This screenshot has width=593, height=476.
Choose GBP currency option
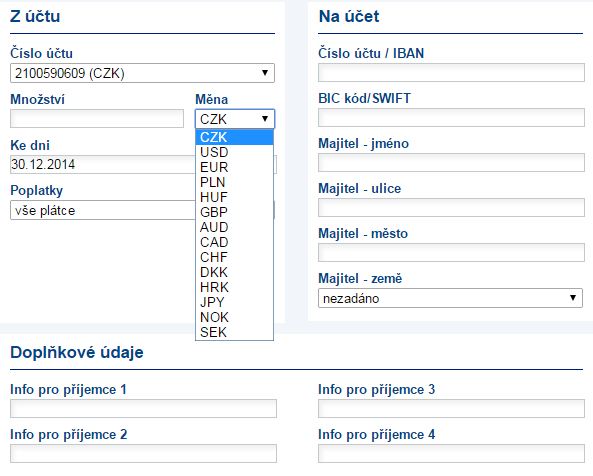pyautogui.click(x=234, y=212)
